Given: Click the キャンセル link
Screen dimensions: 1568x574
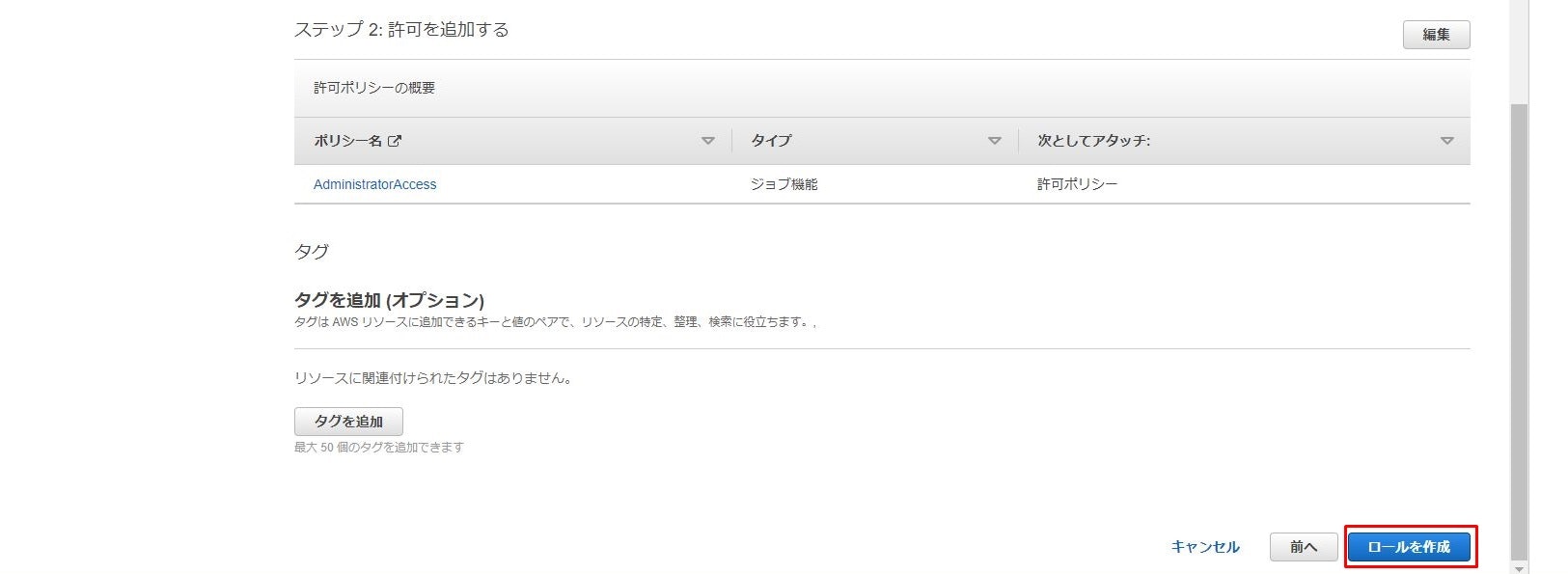Looking at the screenshot, I should click(1205, 547).
